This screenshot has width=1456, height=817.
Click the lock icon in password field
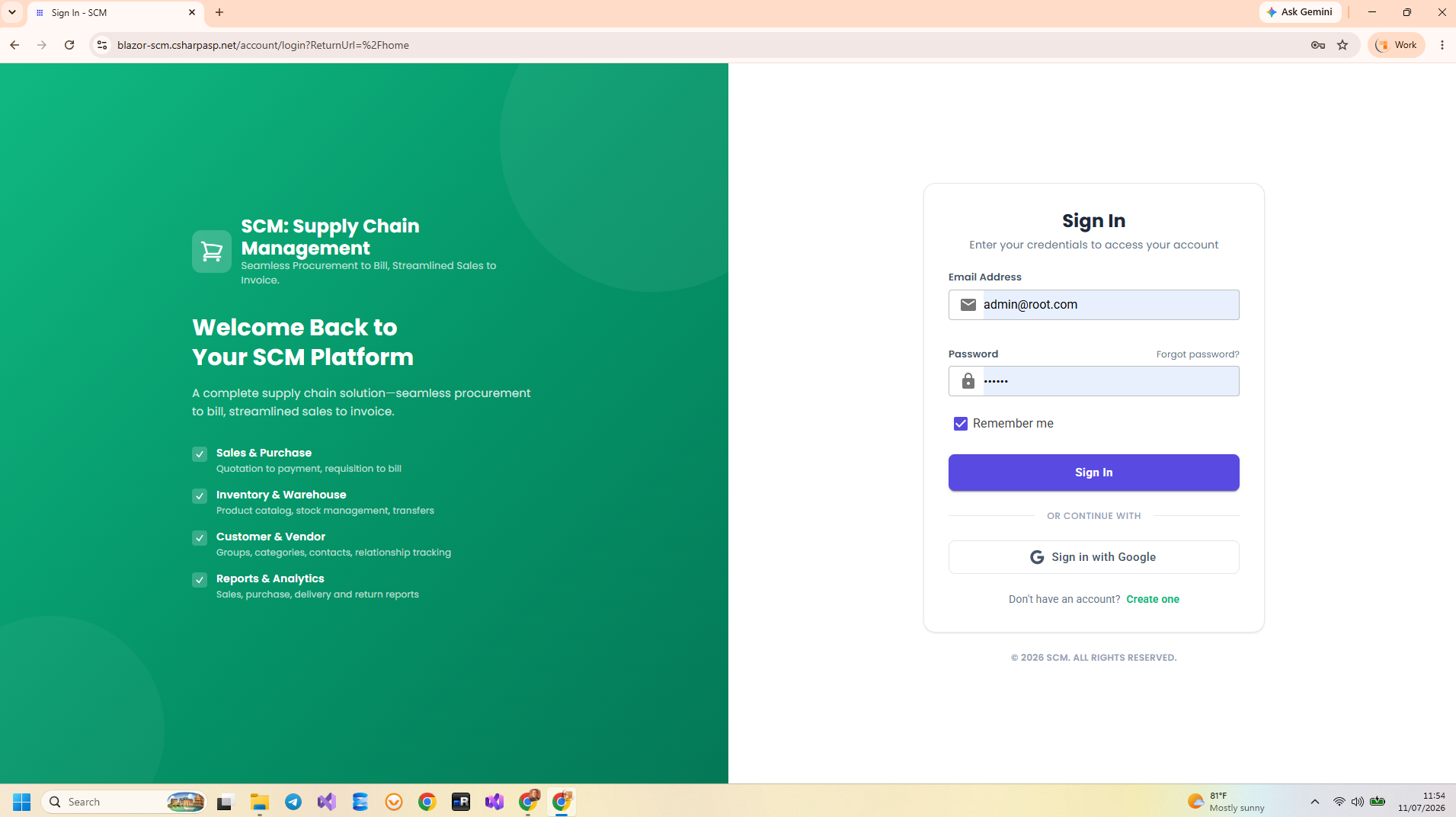(968, 381)
